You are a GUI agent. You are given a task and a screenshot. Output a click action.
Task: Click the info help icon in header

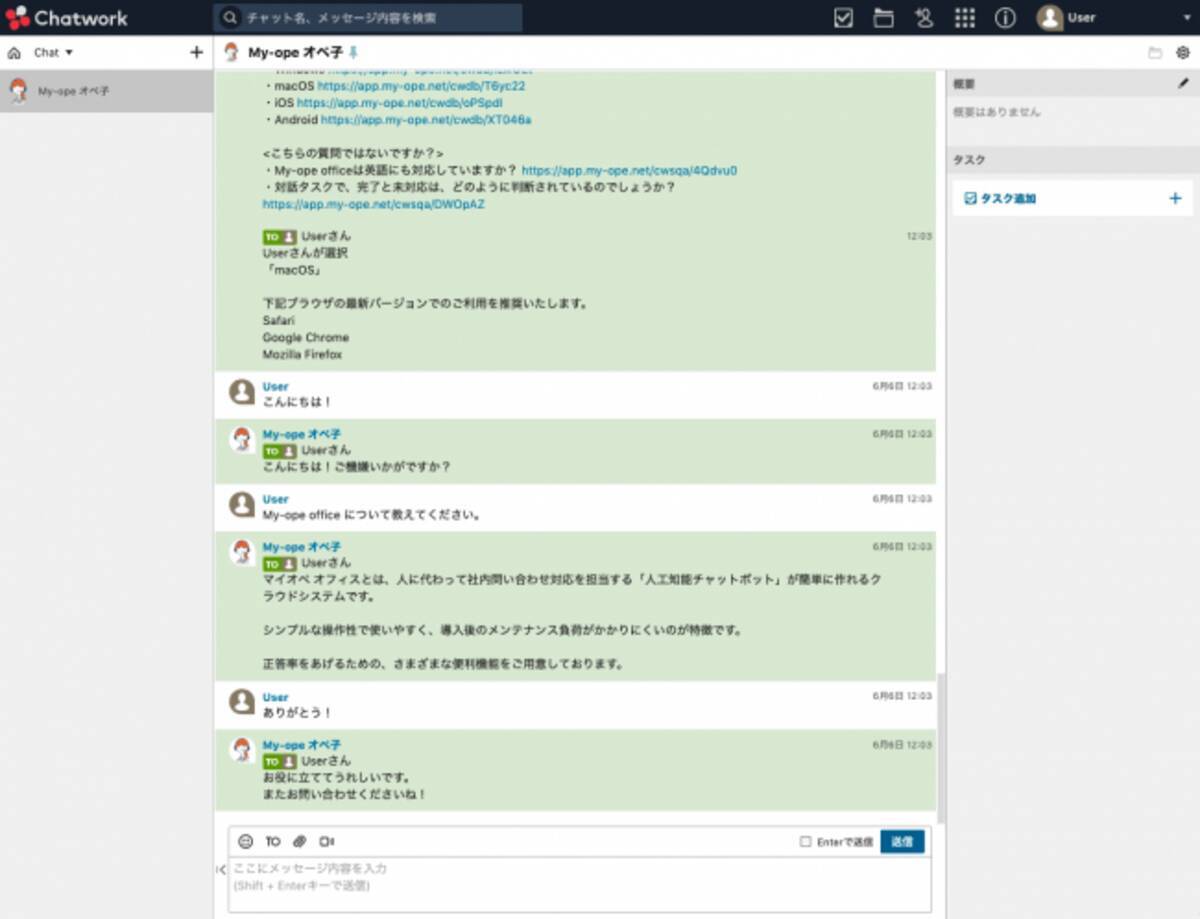[1005, 18]
